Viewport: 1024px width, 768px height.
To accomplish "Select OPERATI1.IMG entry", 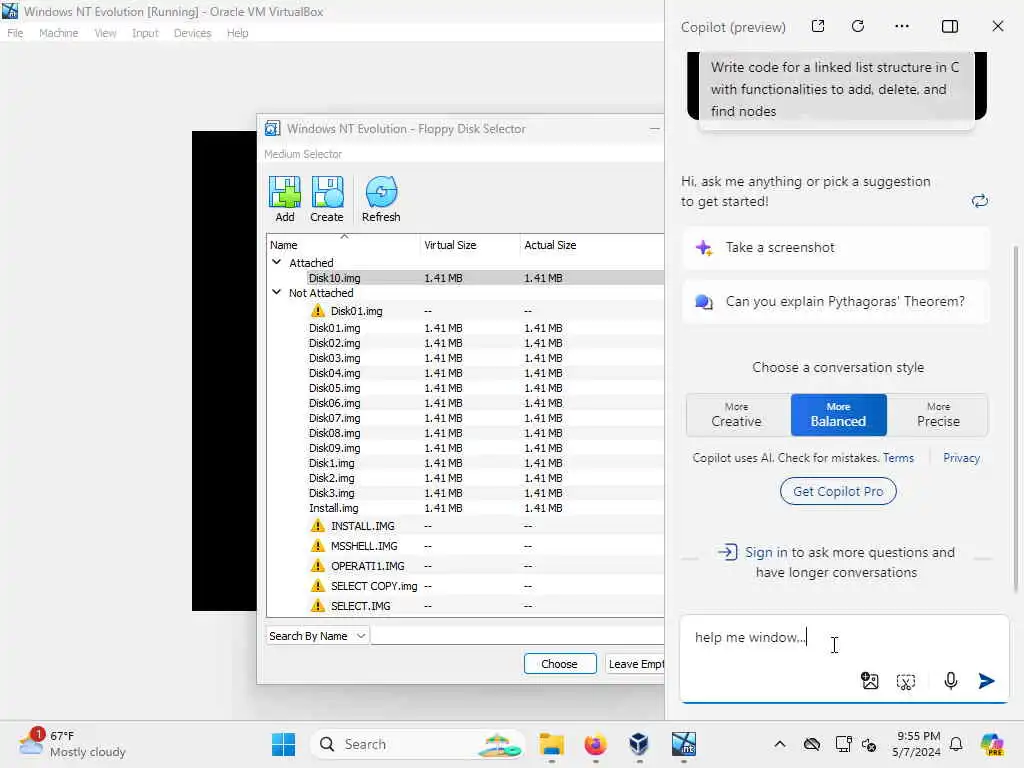I will [x=465, y=566].
